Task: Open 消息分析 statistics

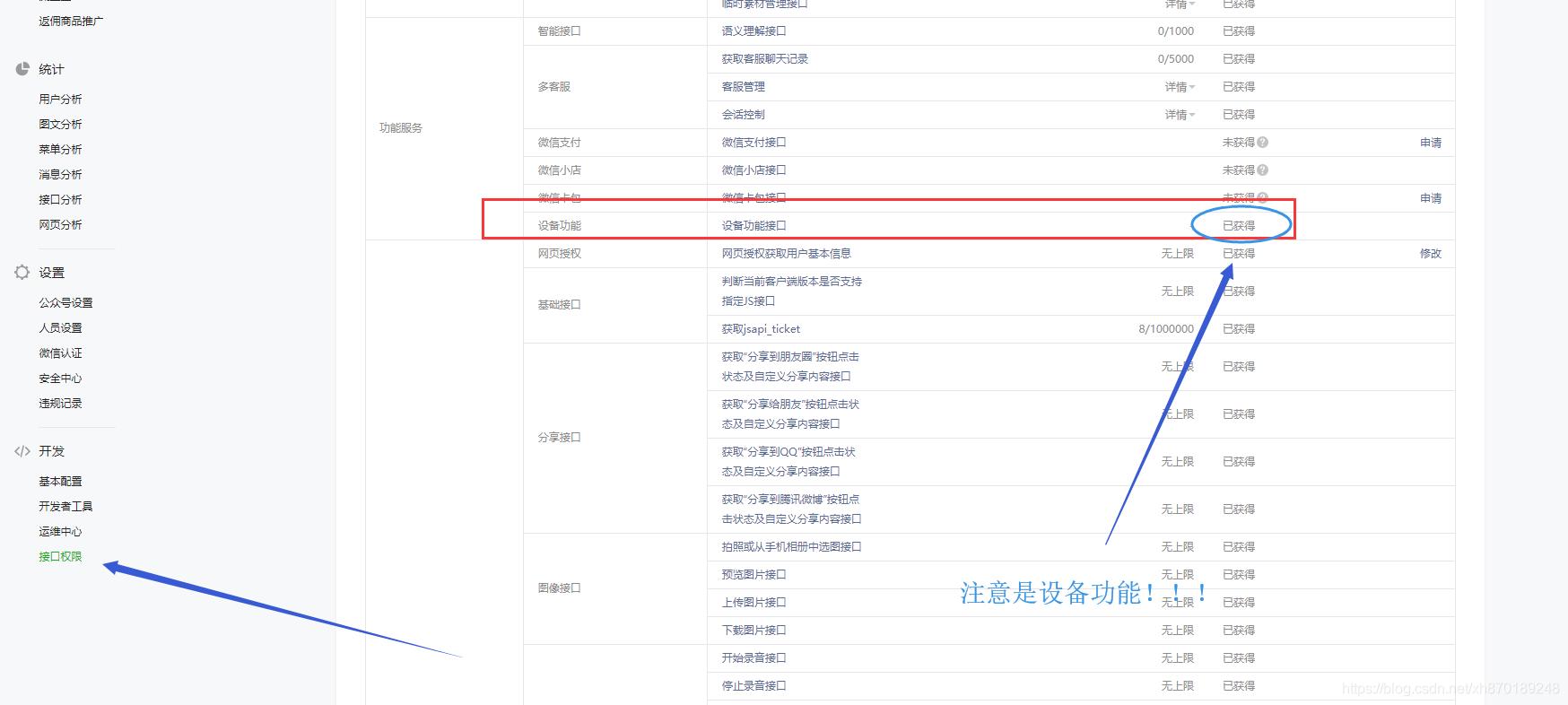Action: [x=60, y=174]
